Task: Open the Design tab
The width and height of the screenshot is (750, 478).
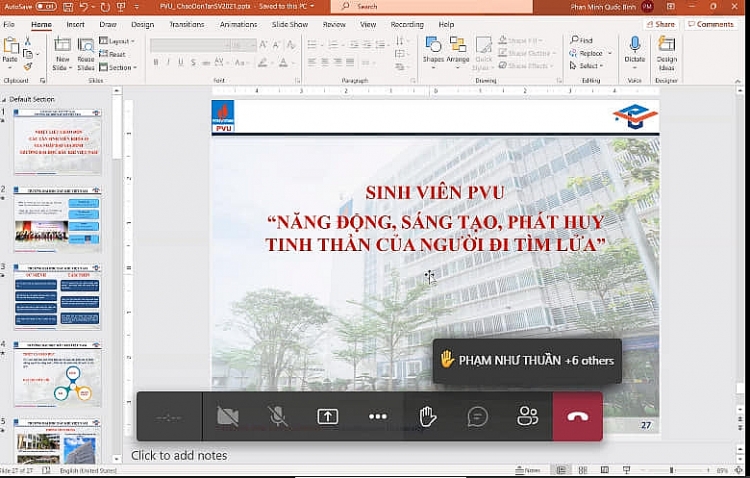Action: coord(143,24)
